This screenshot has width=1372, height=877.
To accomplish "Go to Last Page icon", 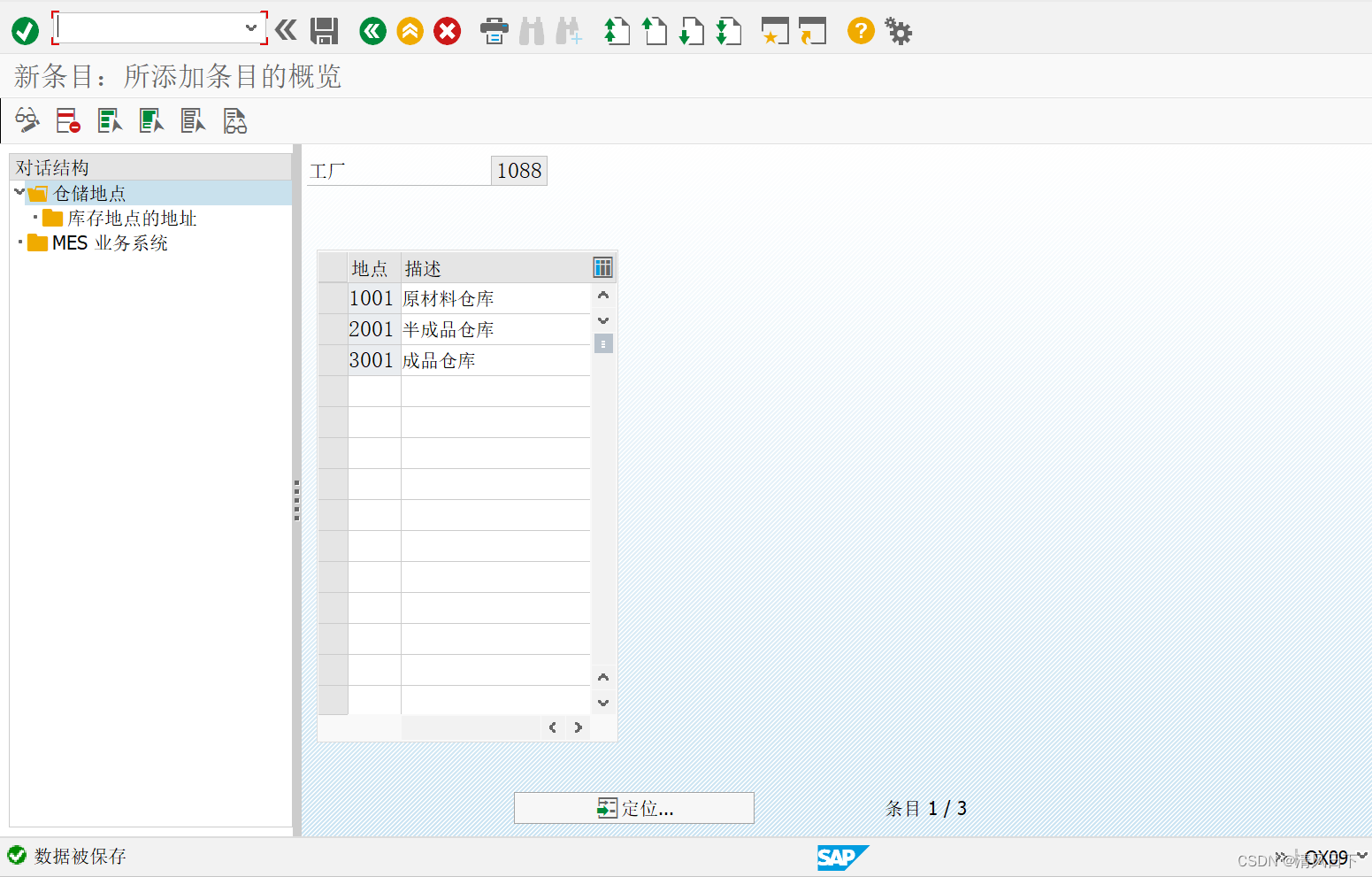I will (x=728, y=32).
